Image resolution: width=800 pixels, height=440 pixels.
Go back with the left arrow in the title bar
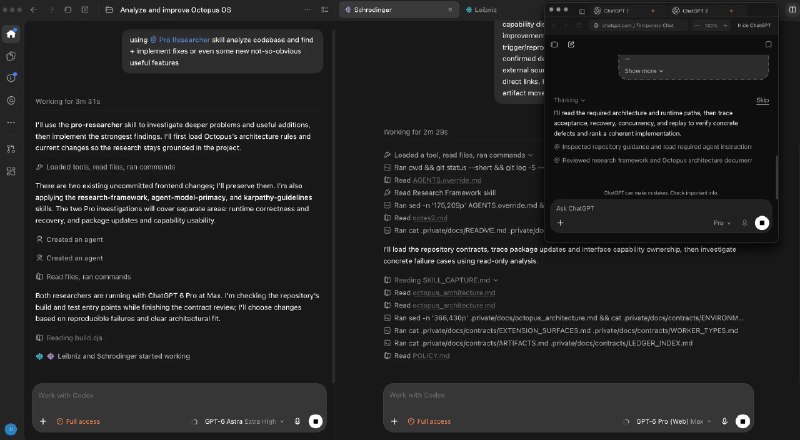(33, 10)
